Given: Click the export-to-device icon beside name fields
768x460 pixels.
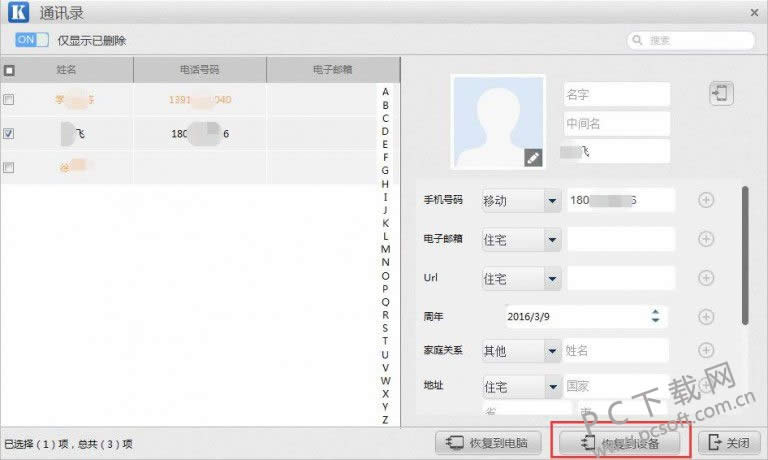Looking at the screenshot, I should [721, 94].
